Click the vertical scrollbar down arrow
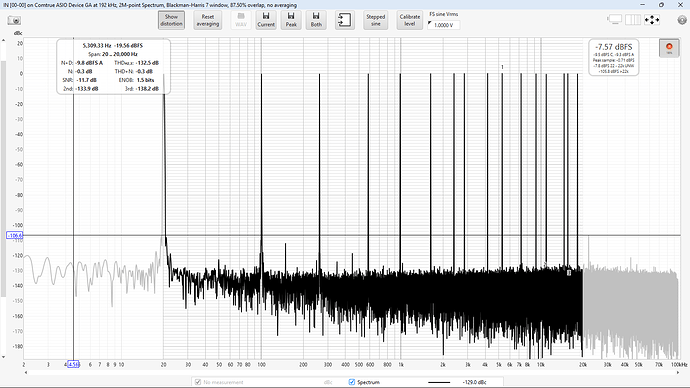Screen dimensions: 690x388 (4, 357)
